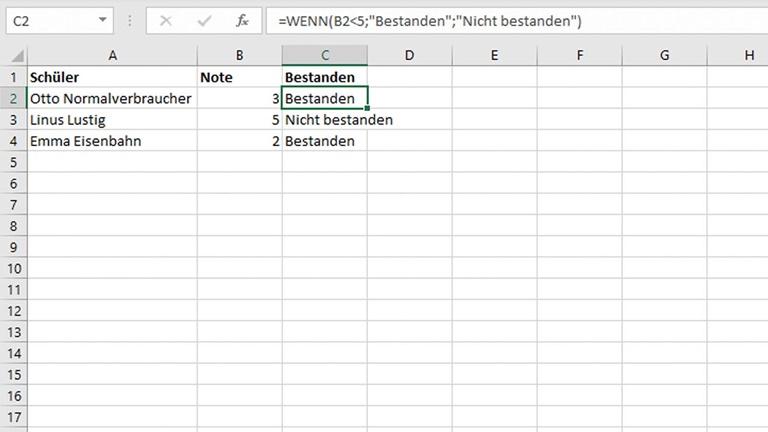Image resolution: width=768 pixels, height=432 pixels.
Task: Select column B header
Action: tap(239, 56)
